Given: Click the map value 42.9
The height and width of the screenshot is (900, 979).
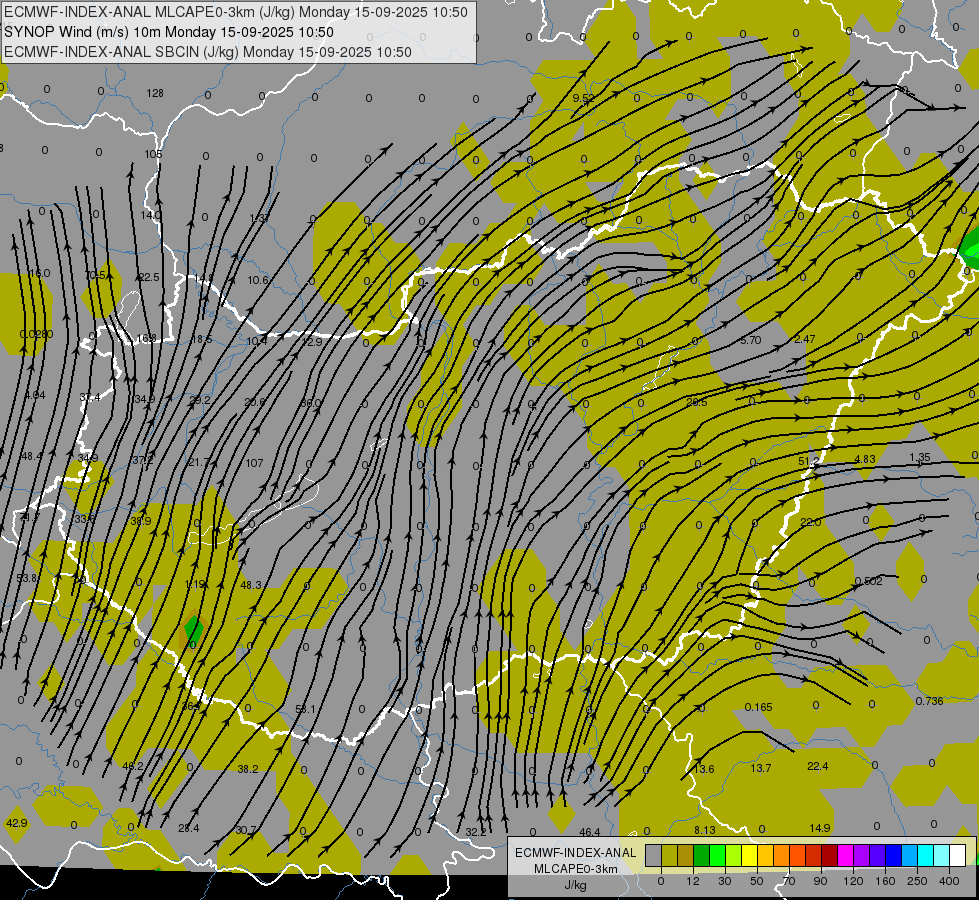Looking at the screenshot, I should coord(16,823).
